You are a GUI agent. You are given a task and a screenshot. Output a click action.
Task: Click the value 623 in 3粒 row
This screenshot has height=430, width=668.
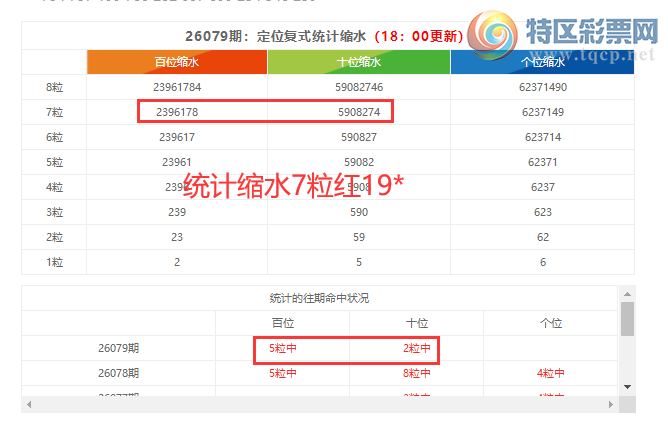click(543, 212)
